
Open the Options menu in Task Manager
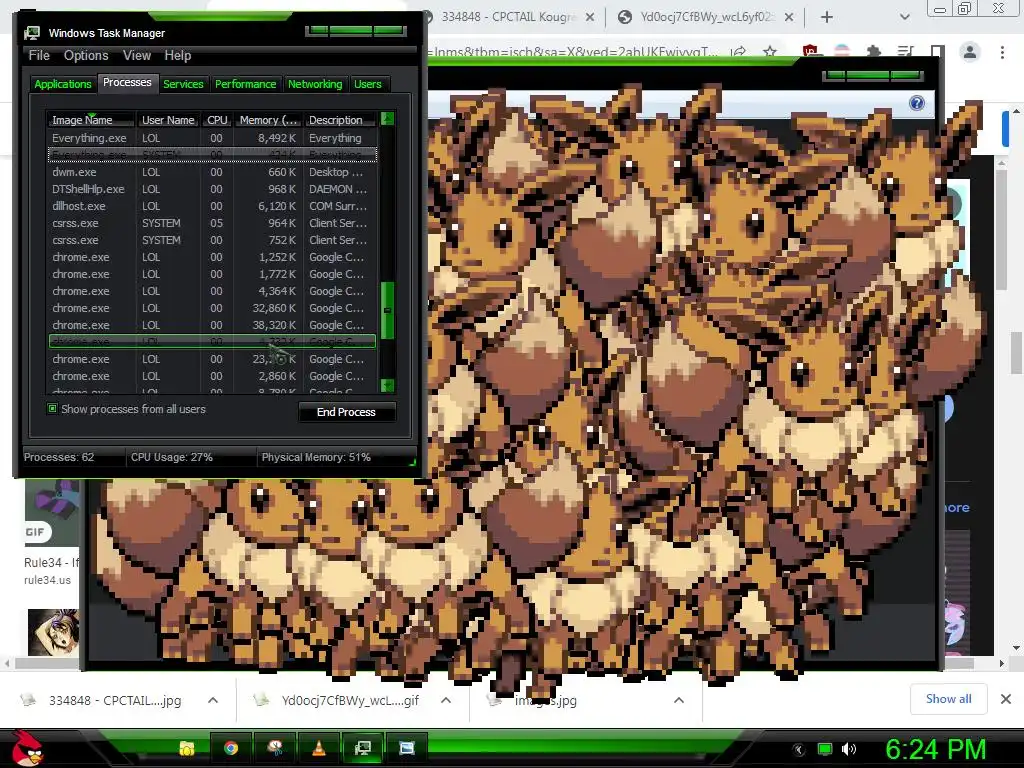pos(86,56)
